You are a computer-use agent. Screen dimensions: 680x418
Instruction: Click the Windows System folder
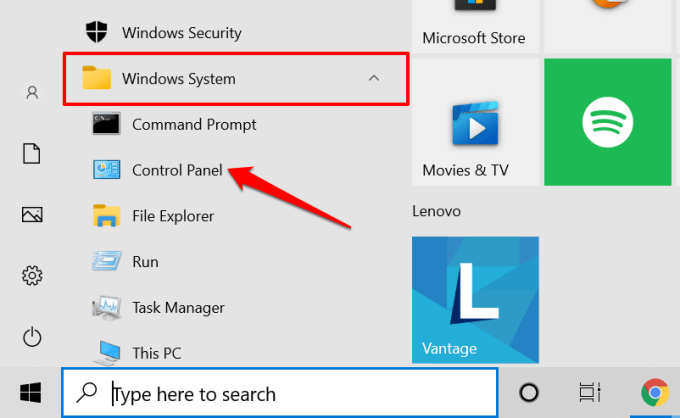tap(180, 78)
